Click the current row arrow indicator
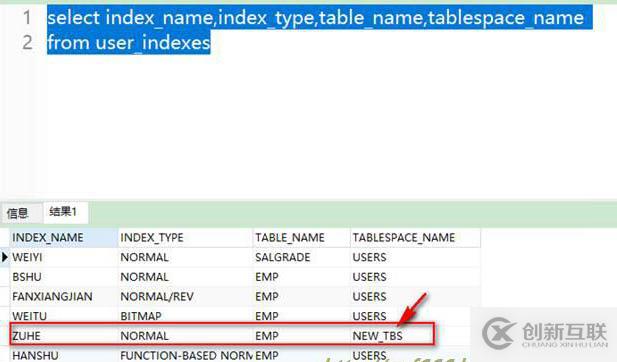 (5, 257)
